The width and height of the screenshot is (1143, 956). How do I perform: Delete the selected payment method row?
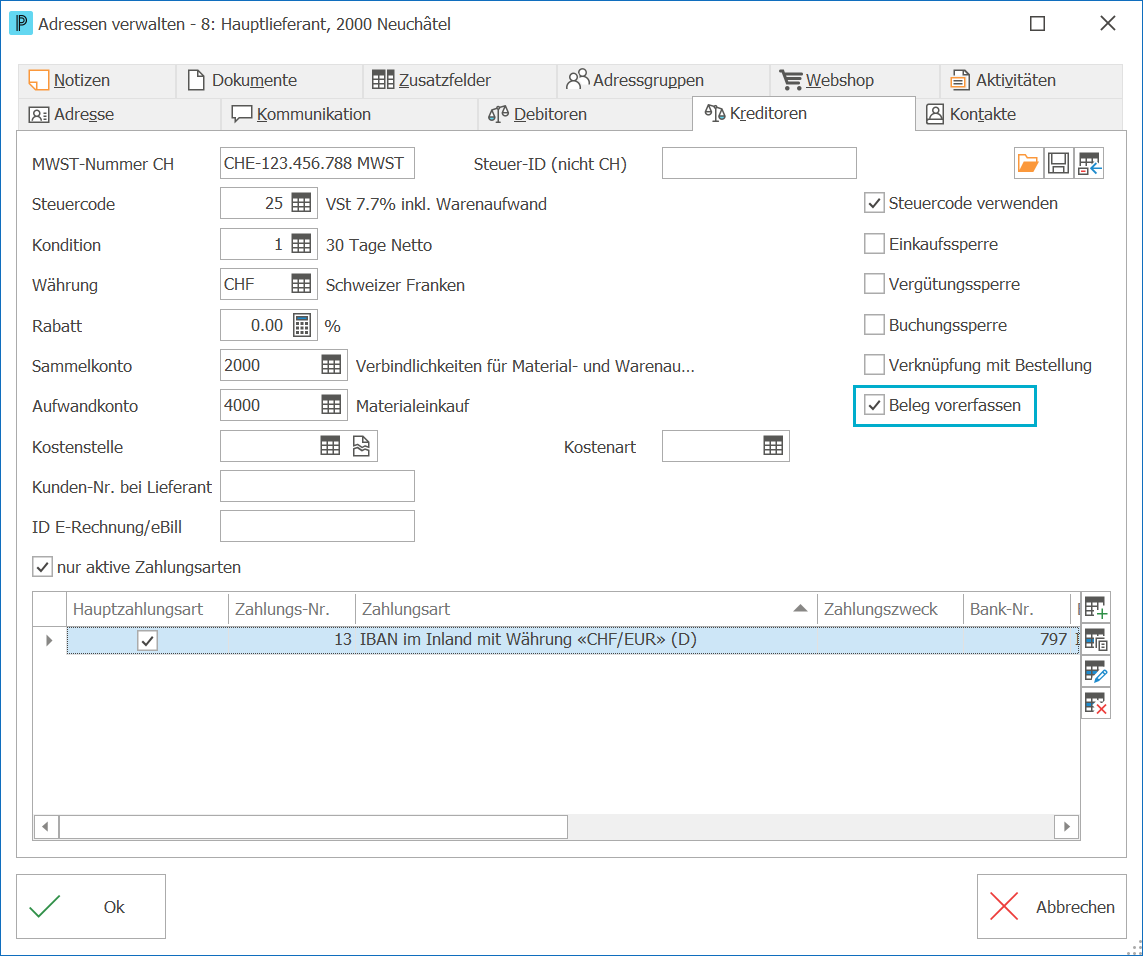[x=1095, y=704]
